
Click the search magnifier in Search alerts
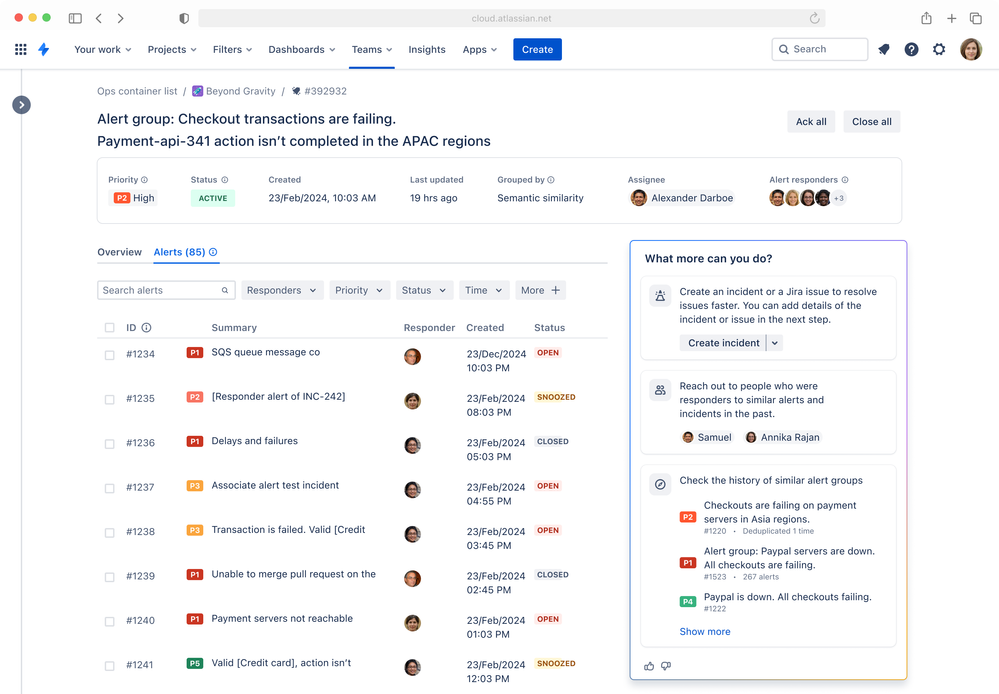225,290
